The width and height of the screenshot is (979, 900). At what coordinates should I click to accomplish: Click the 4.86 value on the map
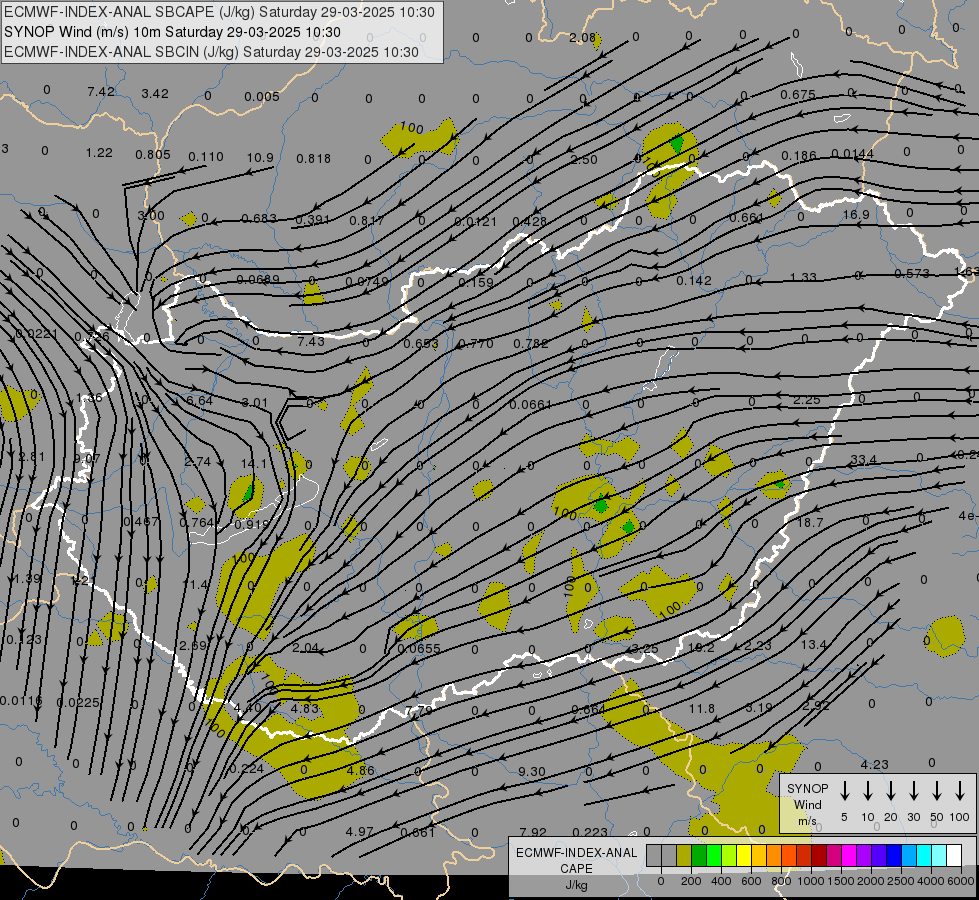[361, 770]
